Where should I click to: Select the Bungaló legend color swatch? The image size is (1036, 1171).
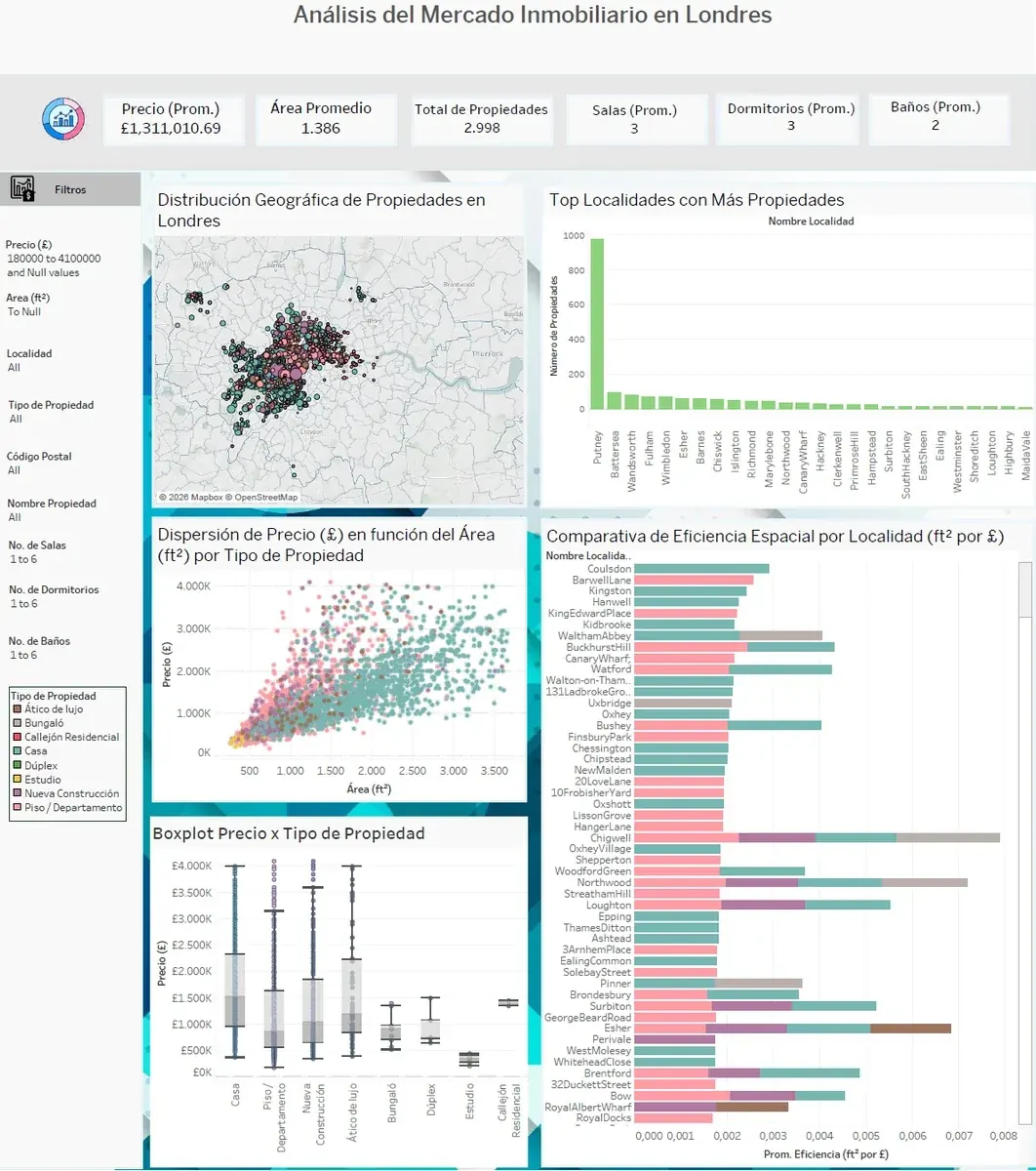(17, 723)
